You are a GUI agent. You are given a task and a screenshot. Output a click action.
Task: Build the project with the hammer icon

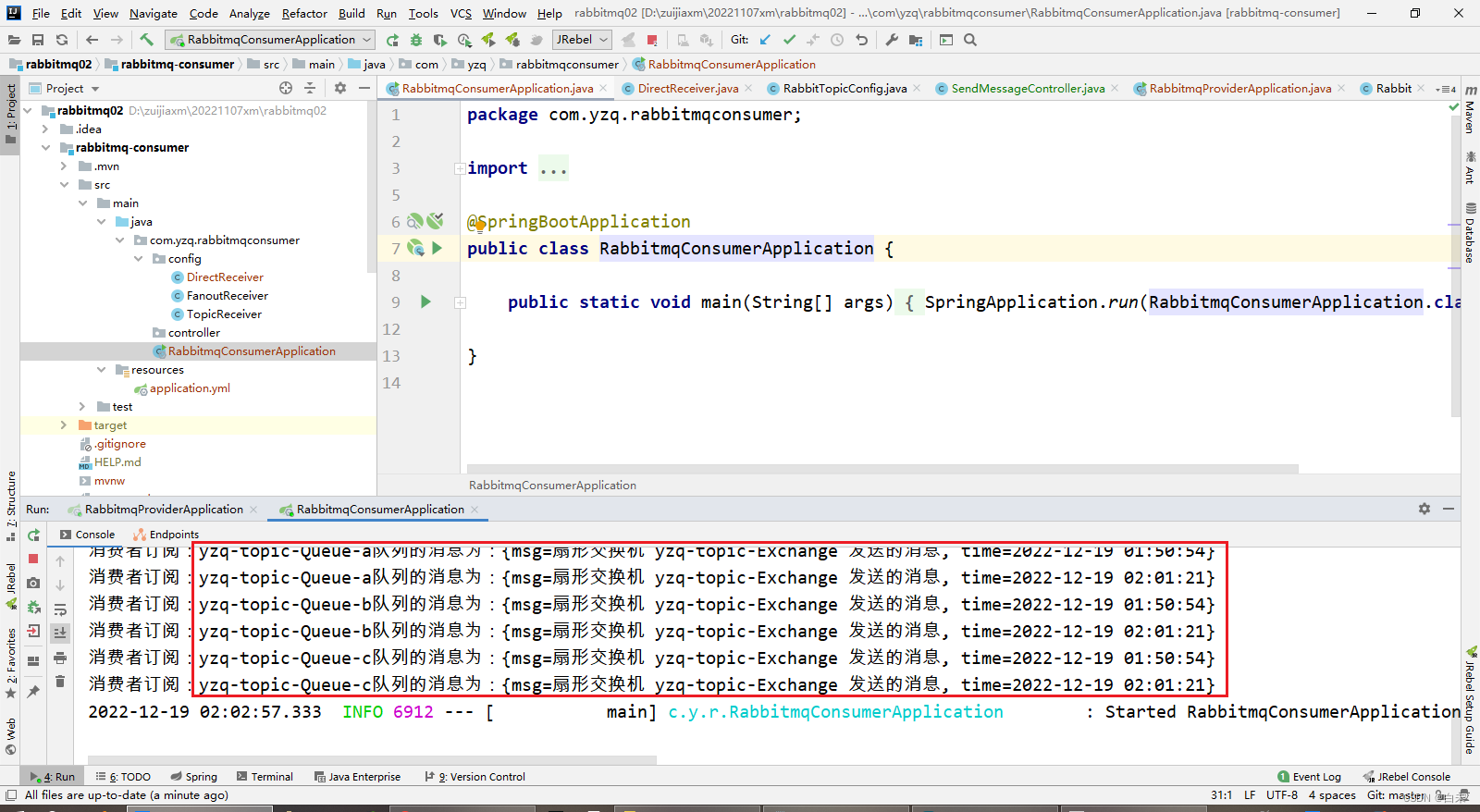coord(146,40)
